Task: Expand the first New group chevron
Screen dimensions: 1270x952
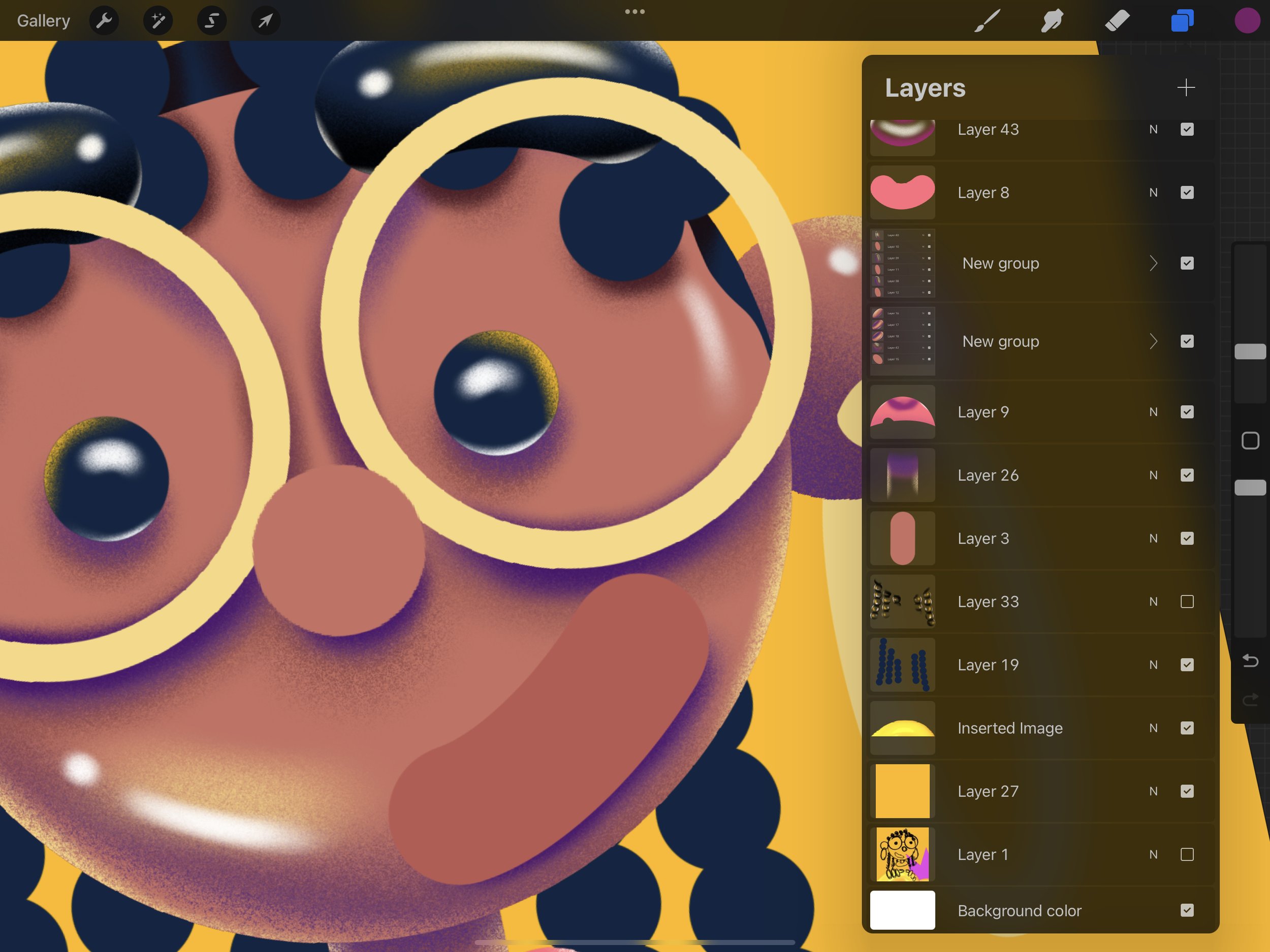Action: (1154, 264)
